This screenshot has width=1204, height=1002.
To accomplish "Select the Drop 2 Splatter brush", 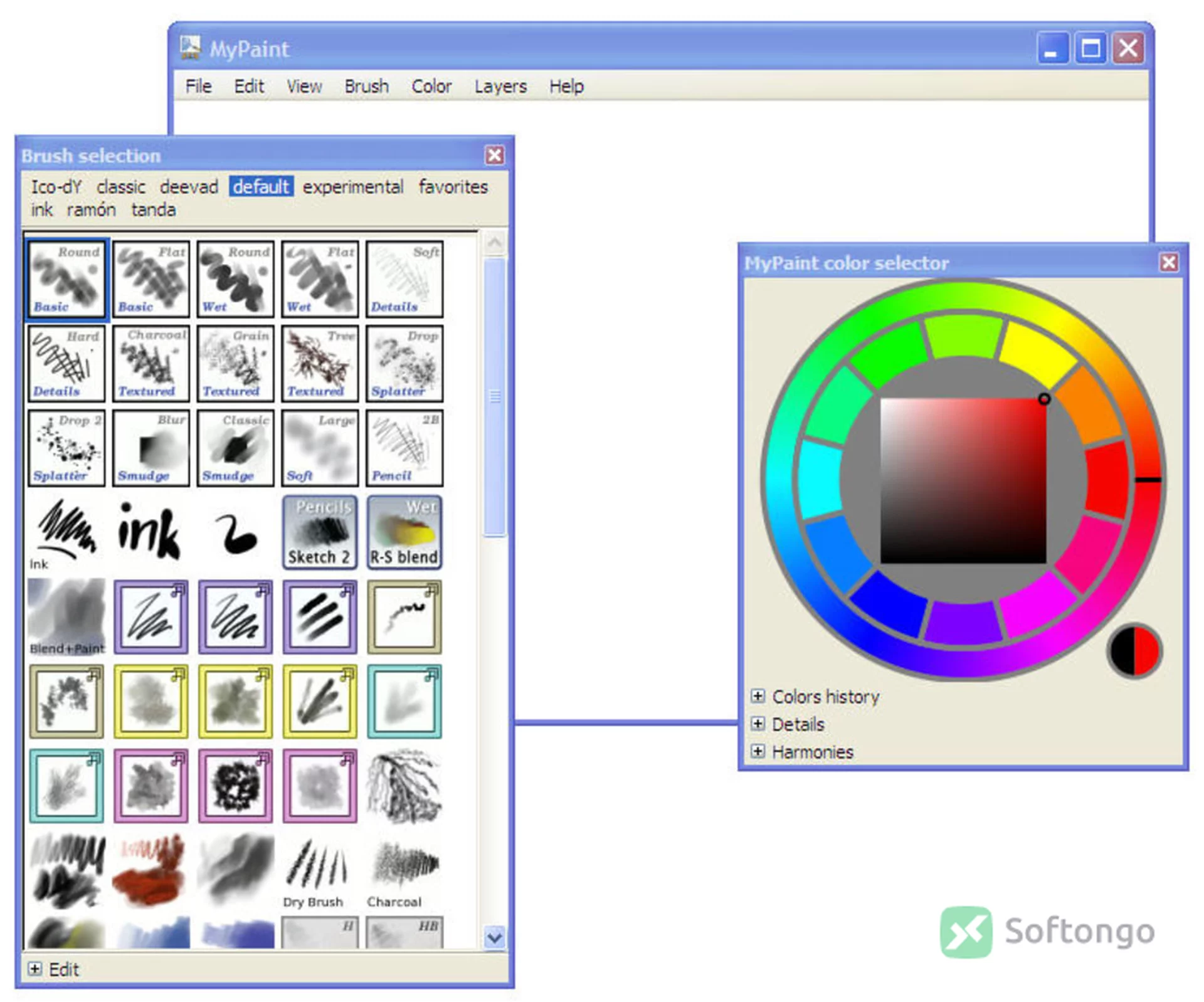I will click(66, 448).
